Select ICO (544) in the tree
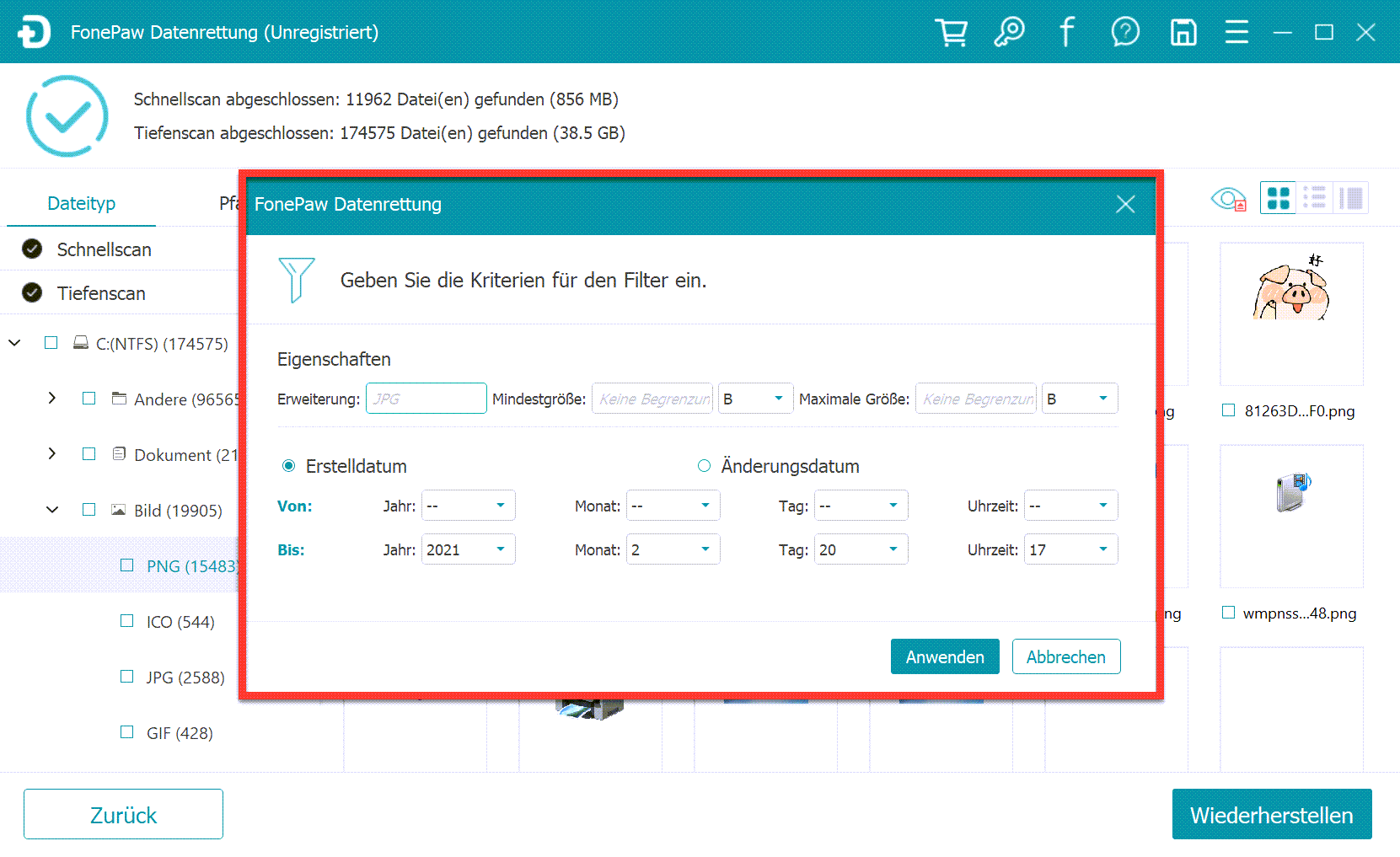1400x857 pixels. (180, 621)
